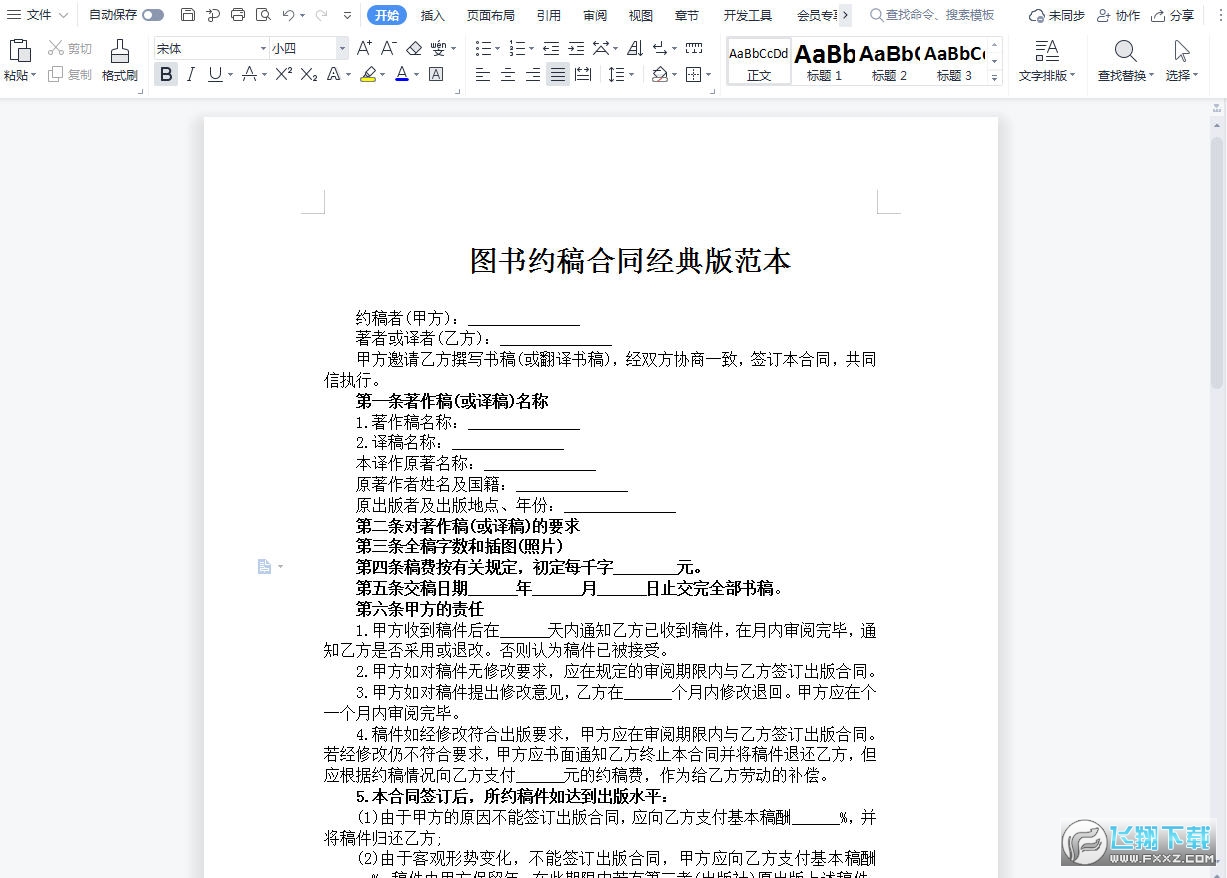Customize quick access toolbar dropdown arrow
Viewport: 1227px width, 878px height.
(347, 15)
